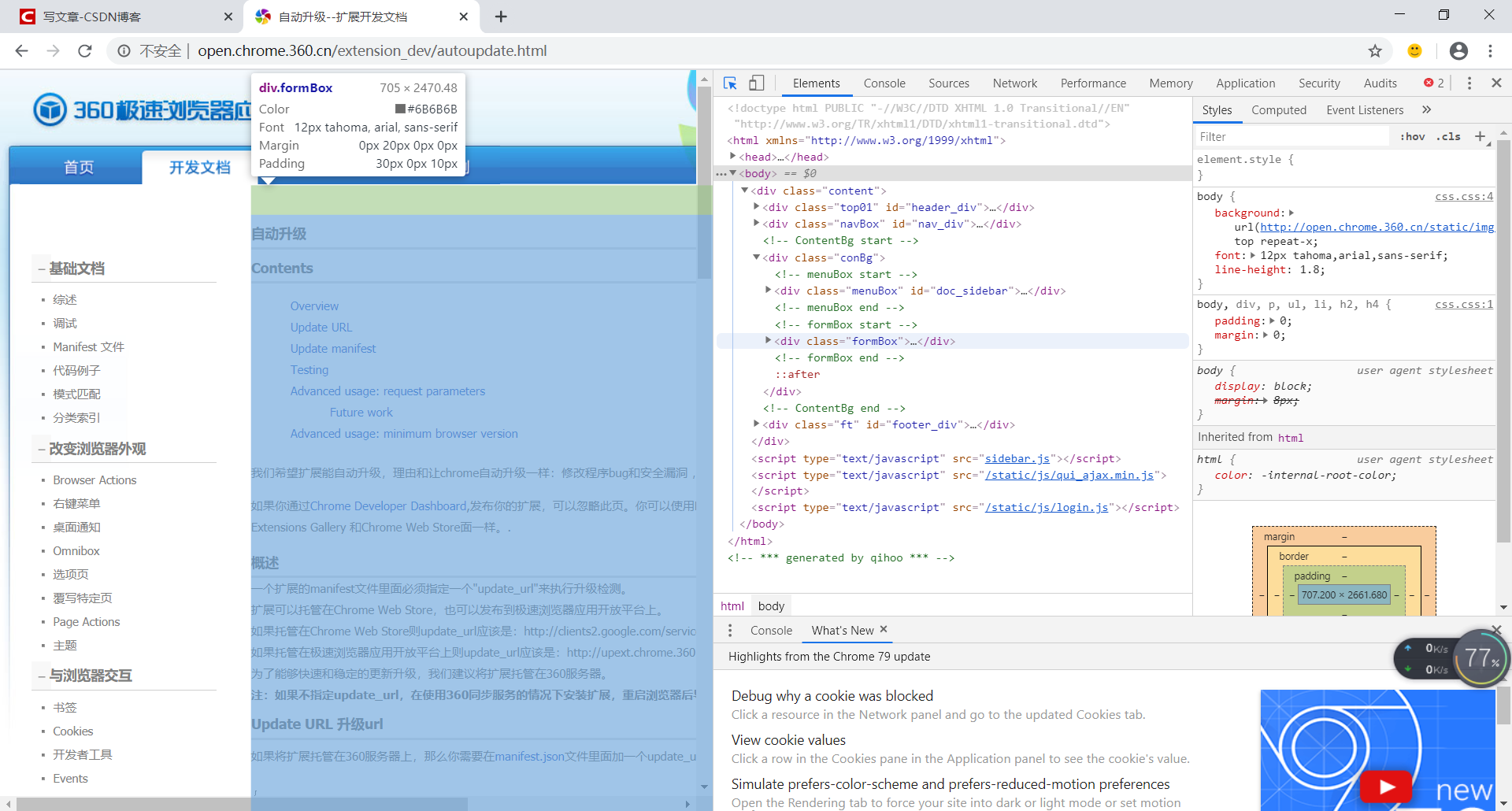Viewport: 1512px width, 811px height.
Task: Open the login.js script link
Action: [1047, 507]
